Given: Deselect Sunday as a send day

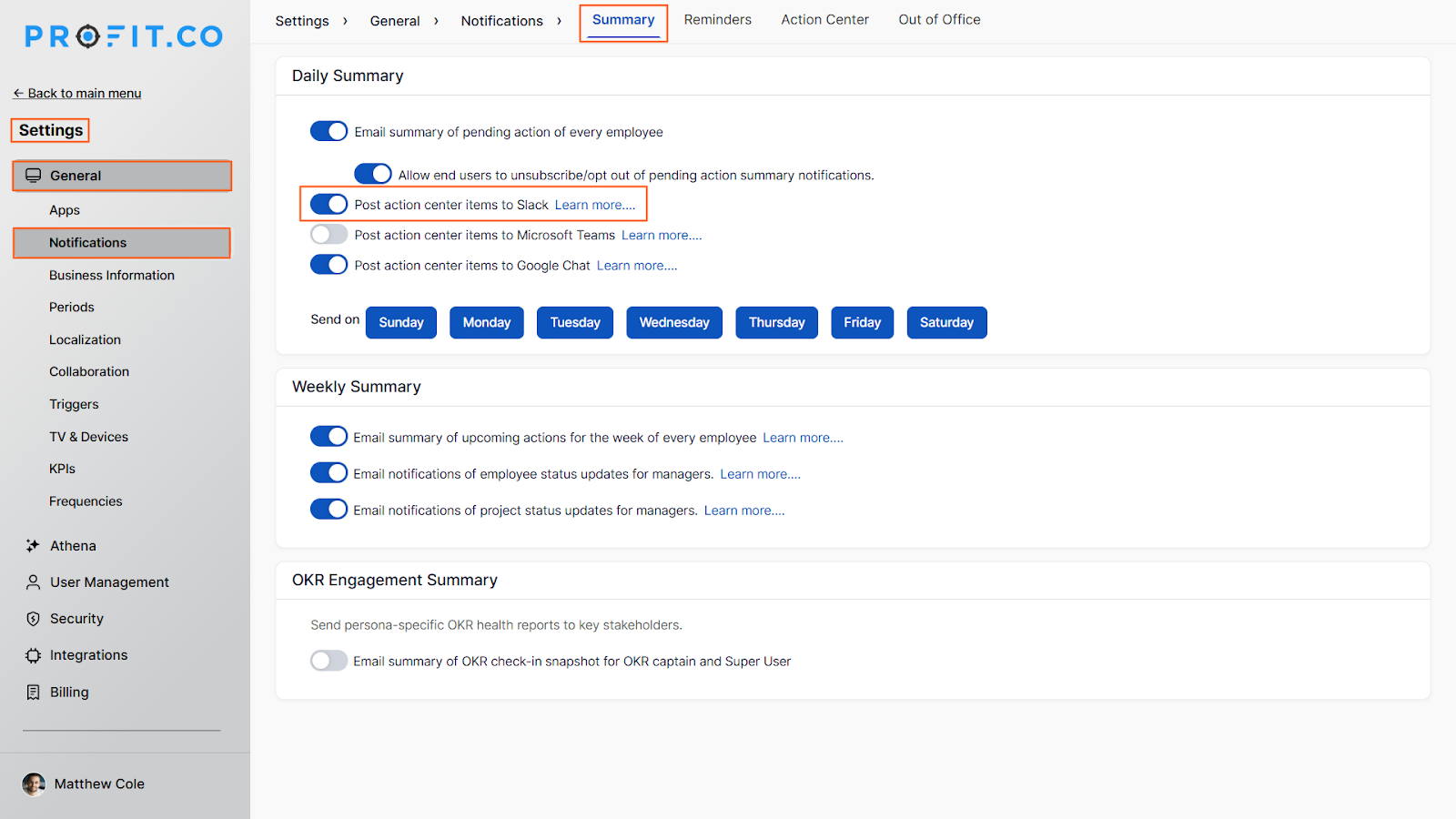Looking at the screenshot, I should click(x=401, y=323).
